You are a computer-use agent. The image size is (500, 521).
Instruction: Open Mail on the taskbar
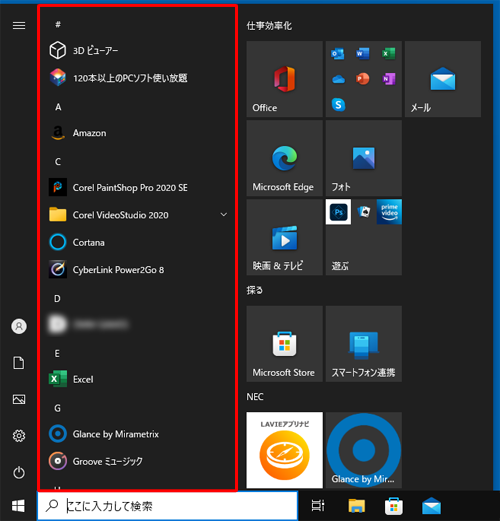click(x=431, y=506)
